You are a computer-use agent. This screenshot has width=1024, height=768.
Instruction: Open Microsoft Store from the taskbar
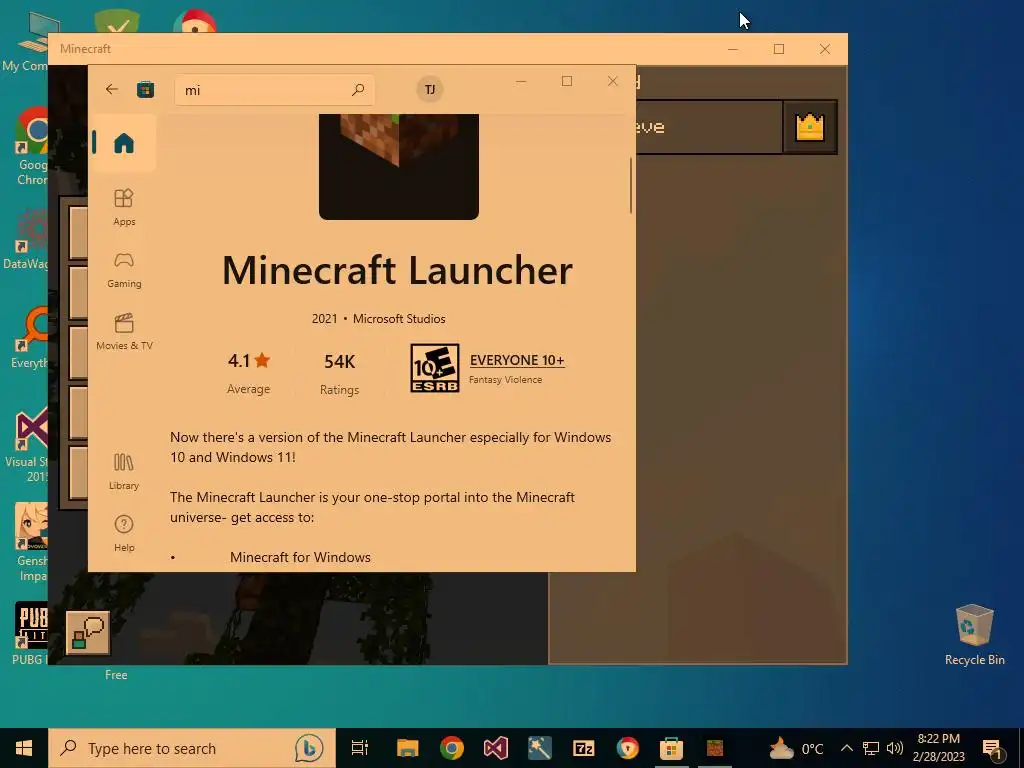point(671,748)
